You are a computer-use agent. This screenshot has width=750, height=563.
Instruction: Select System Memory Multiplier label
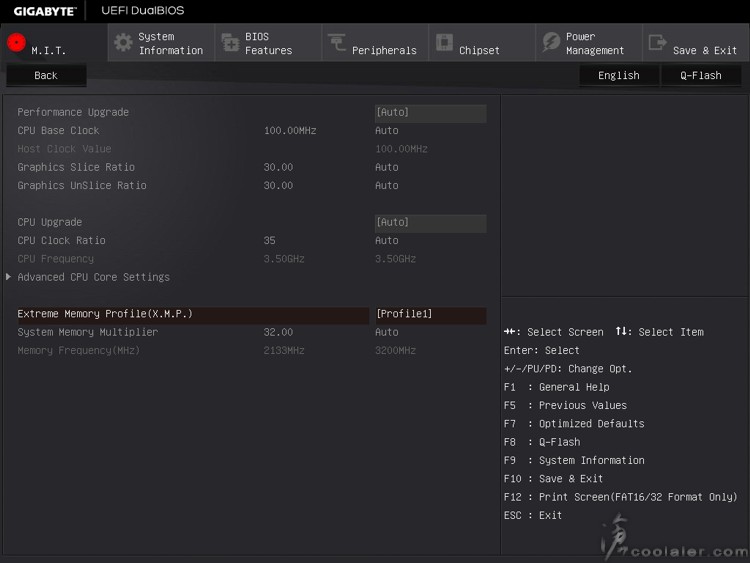(x=88, y=332)
